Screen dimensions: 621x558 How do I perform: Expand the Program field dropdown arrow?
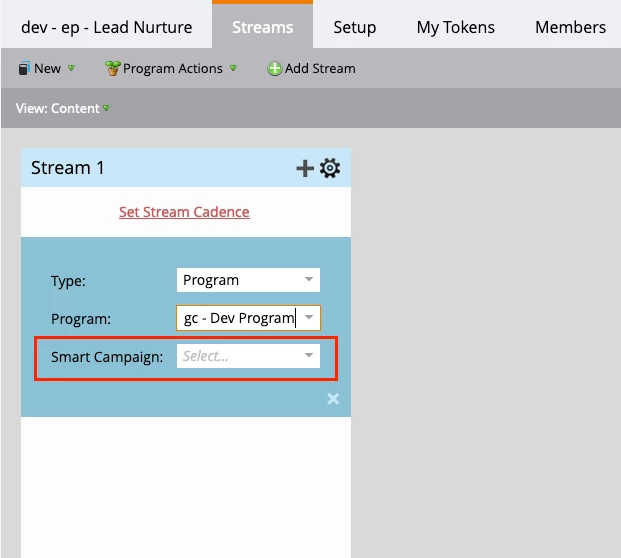[x=309, y=317]
